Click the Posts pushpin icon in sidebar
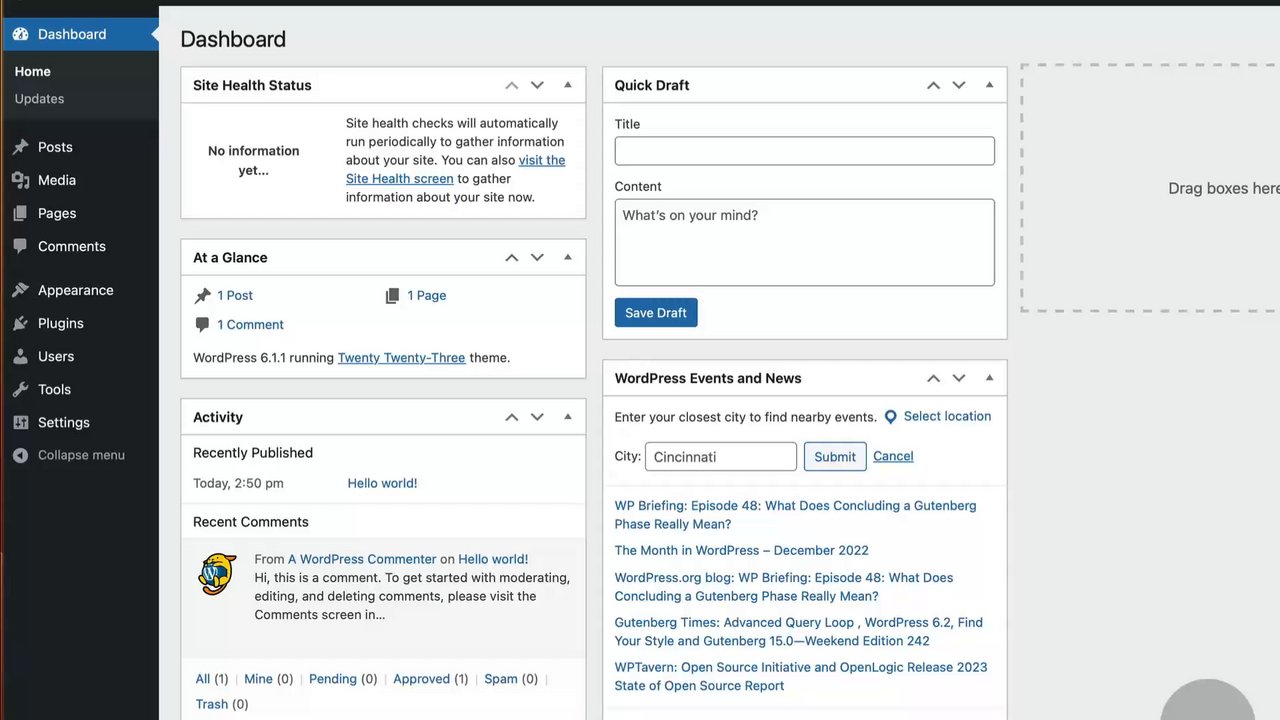1280x720 pixels. pyautogui.click(x=20, y=147)
